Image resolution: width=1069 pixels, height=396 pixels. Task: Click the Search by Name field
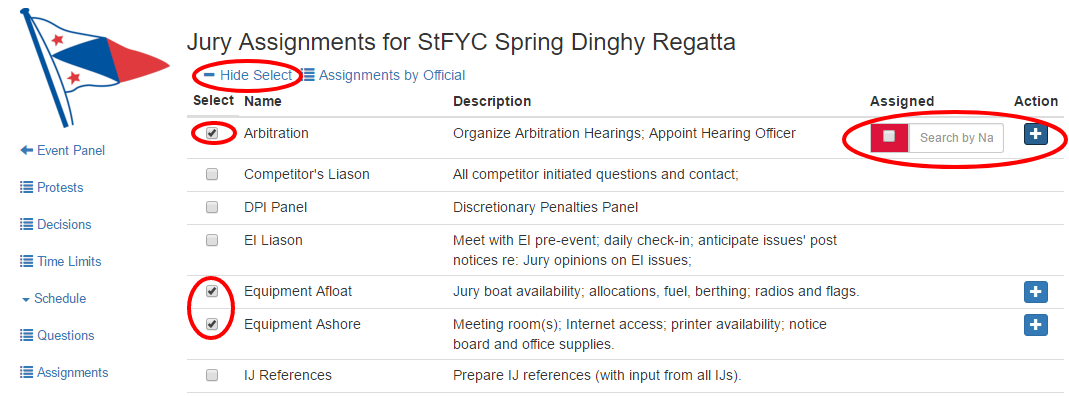point(956,138)
